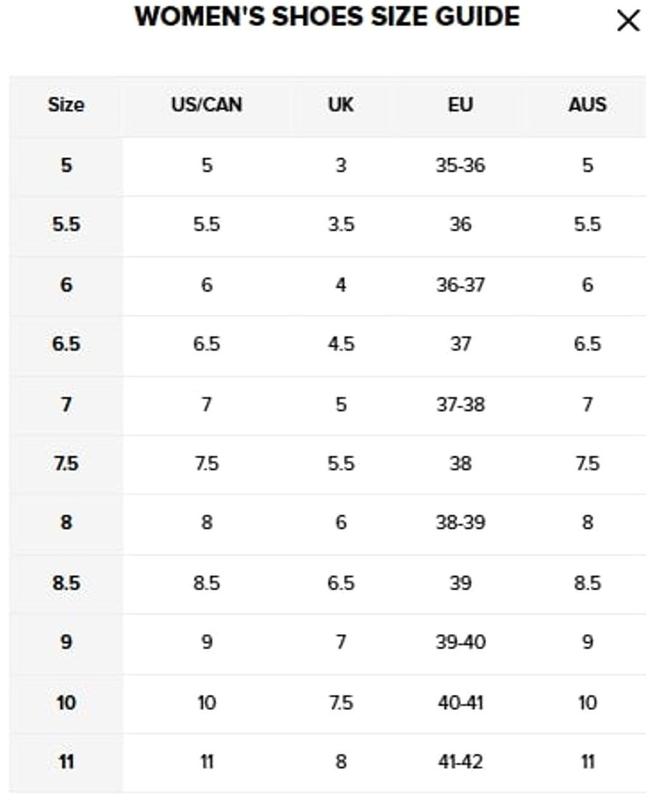The image size is (652, 800).
Task: Click the US/CAN column header
Action: pyautogui.click(x=206, y=105)
